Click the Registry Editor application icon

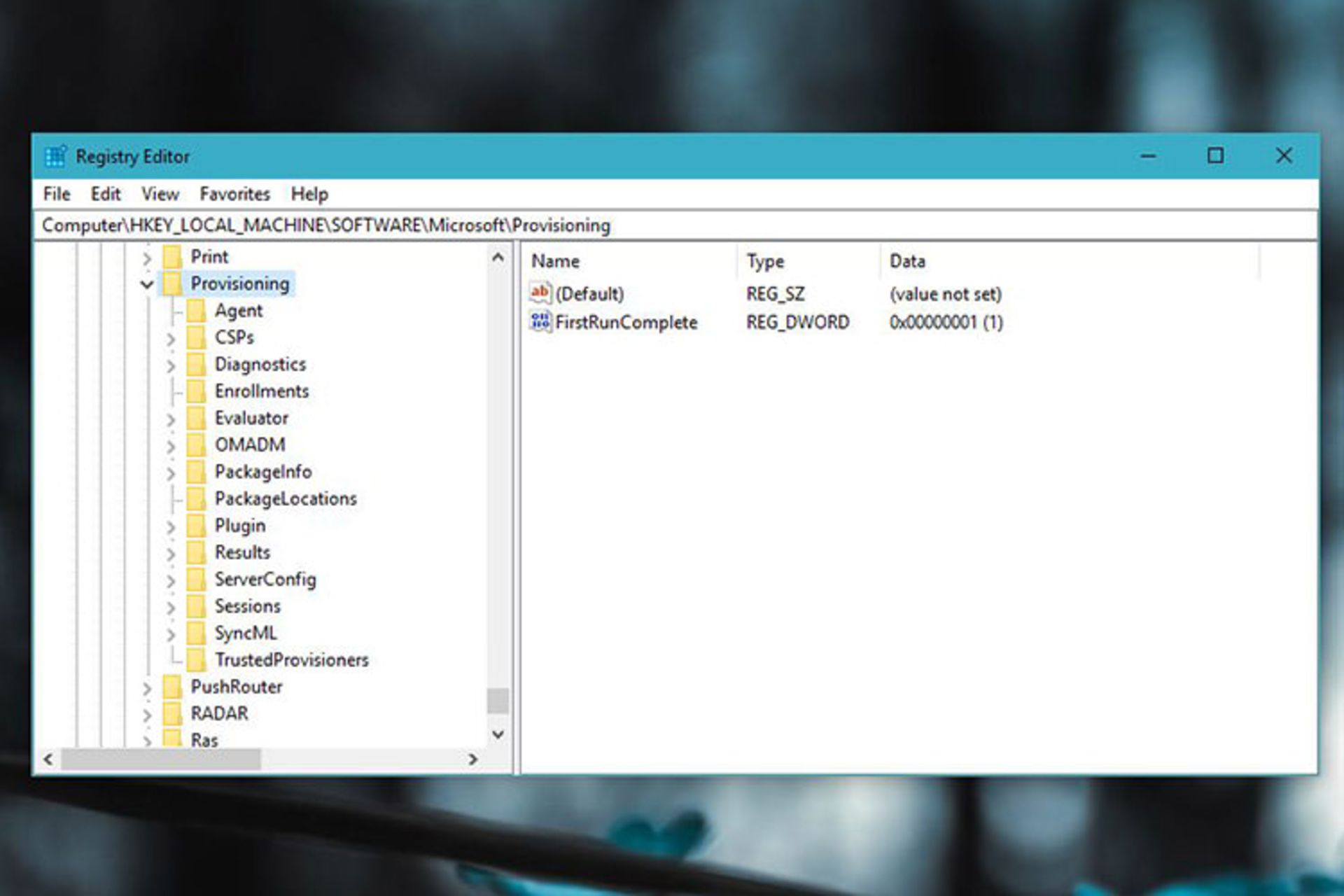pos(57,156)
